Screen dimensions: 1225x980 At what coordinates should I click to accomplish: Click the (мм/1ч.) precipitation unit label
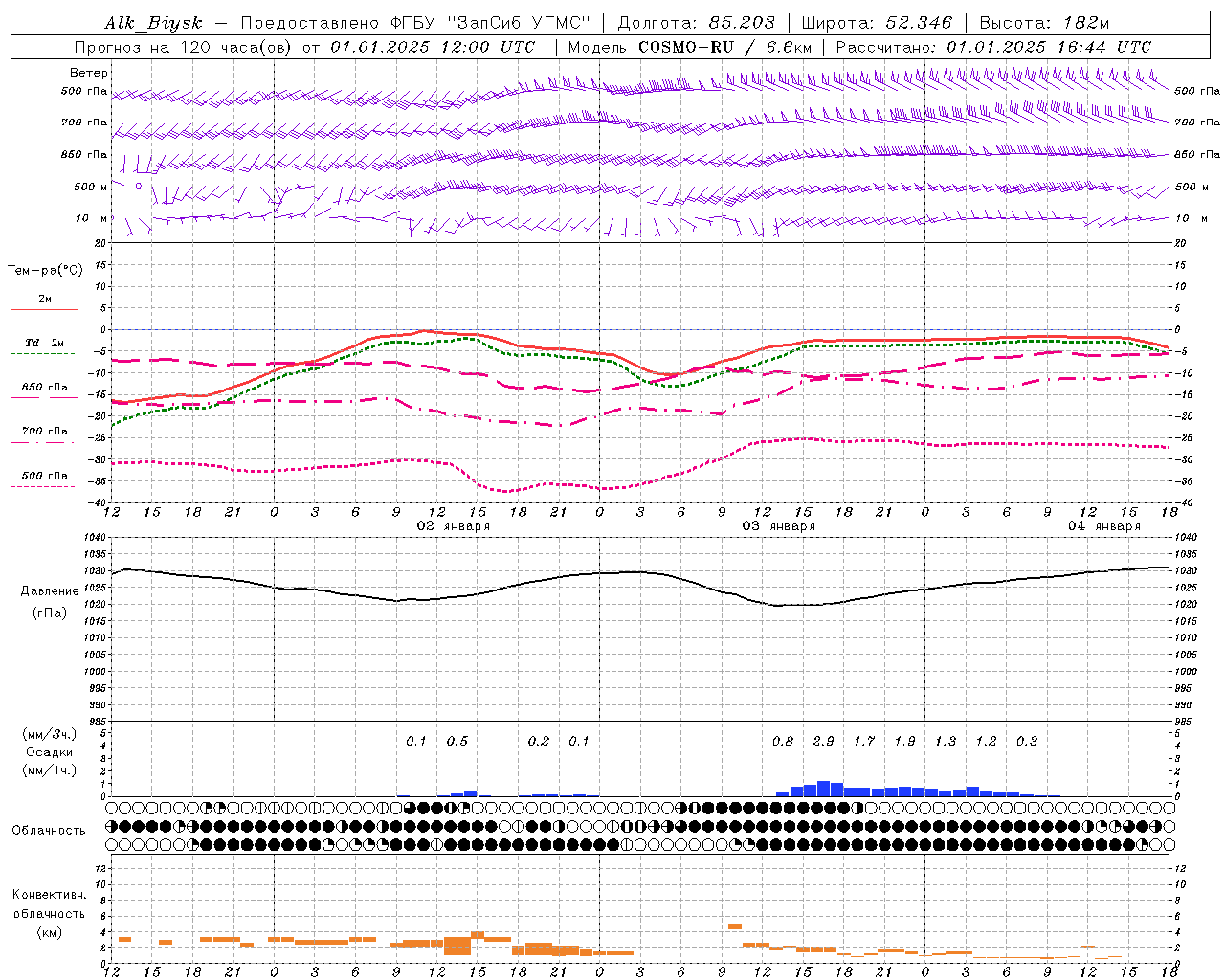click(x=50, y=770)
